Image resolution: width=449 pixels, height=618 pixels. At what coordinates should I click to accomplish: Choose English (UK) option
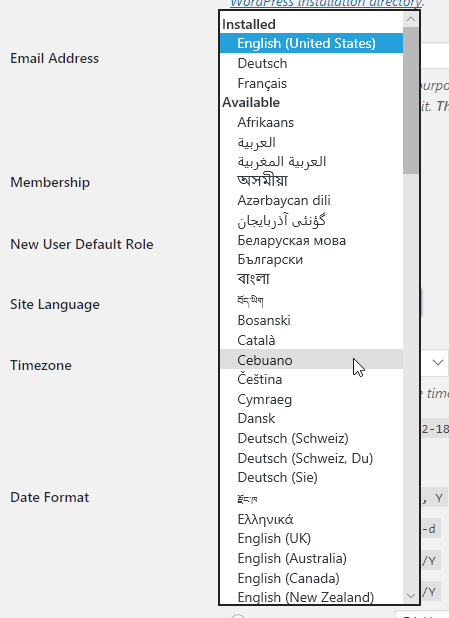tap(311, 538)
